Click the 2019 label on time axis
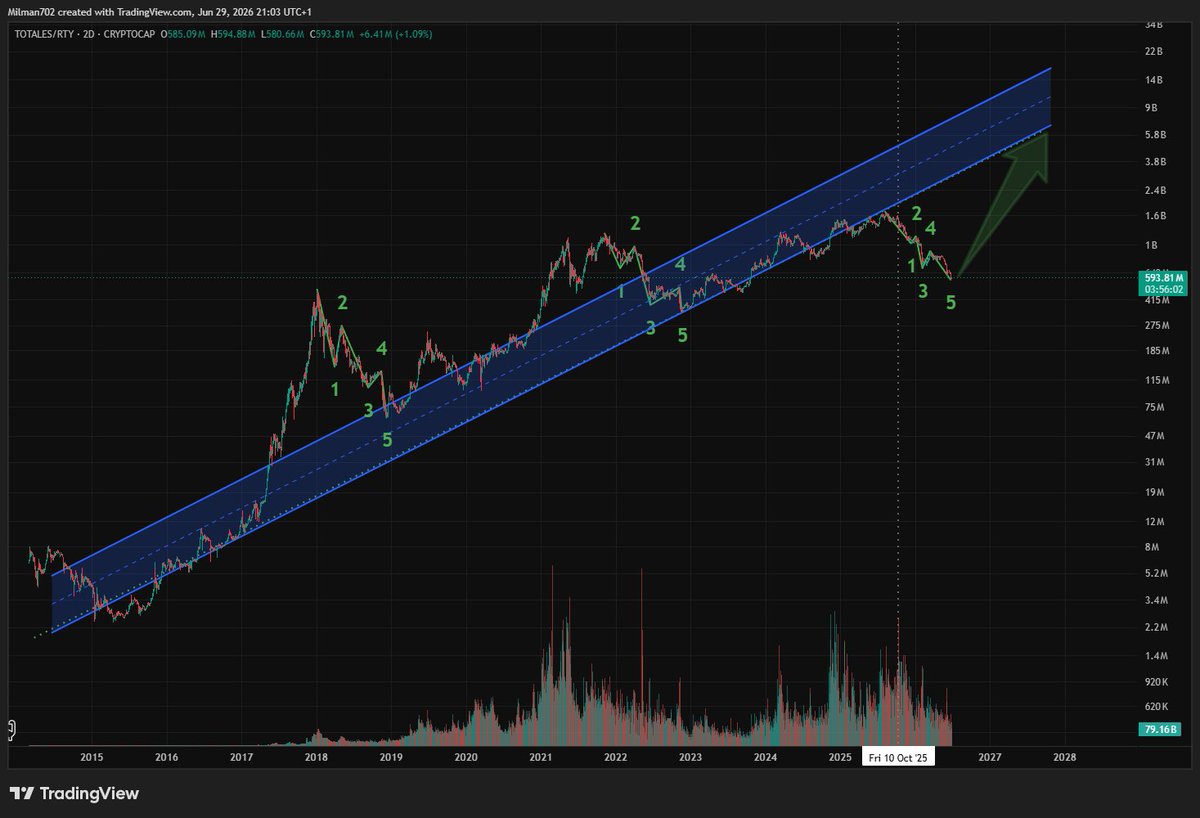Screen dimensions: 1200x818 point(391,757)
